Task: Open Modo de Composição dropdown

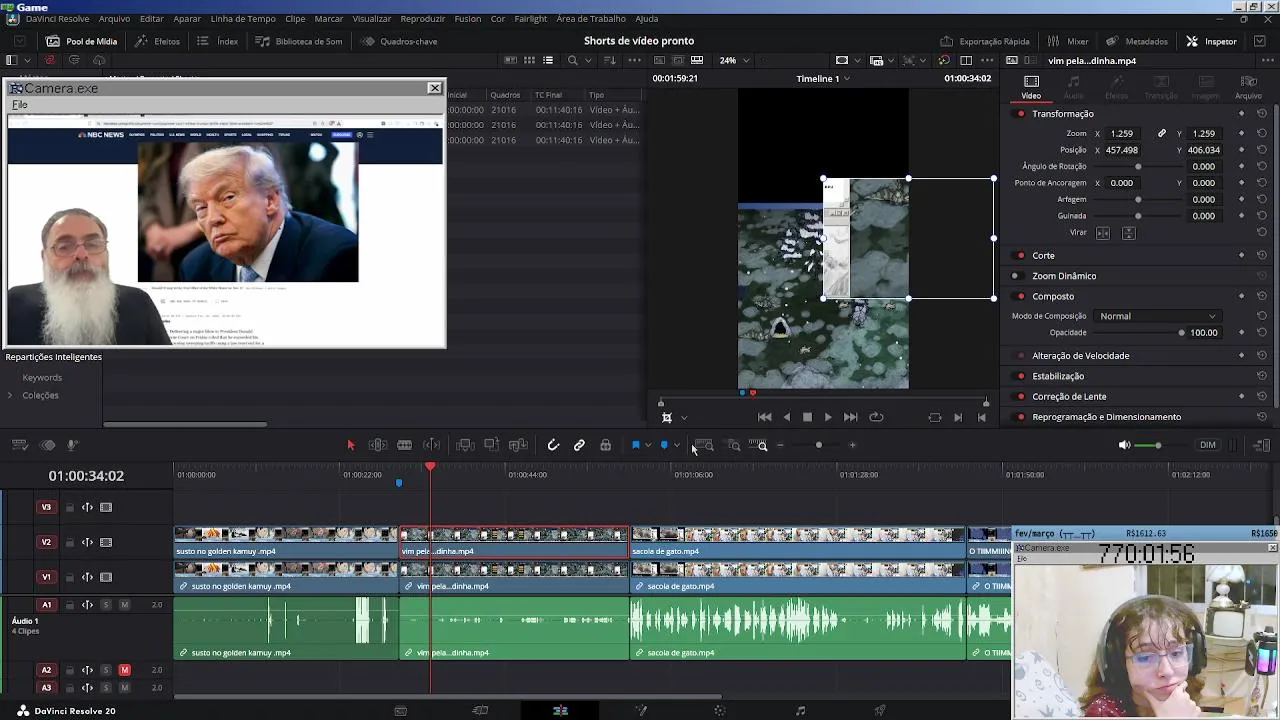Action: click(1157, 316)
